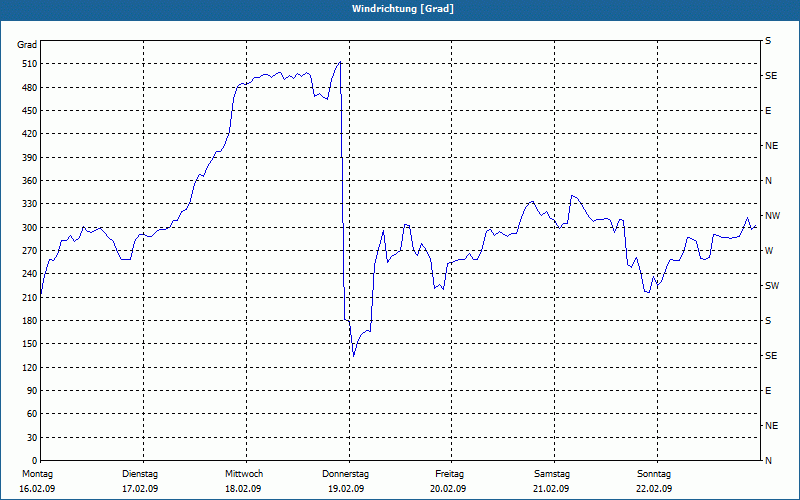Viewport: 800px width, 500px height.
Task: Click the 120 y-axis tick label
Action: pos(30,367)
